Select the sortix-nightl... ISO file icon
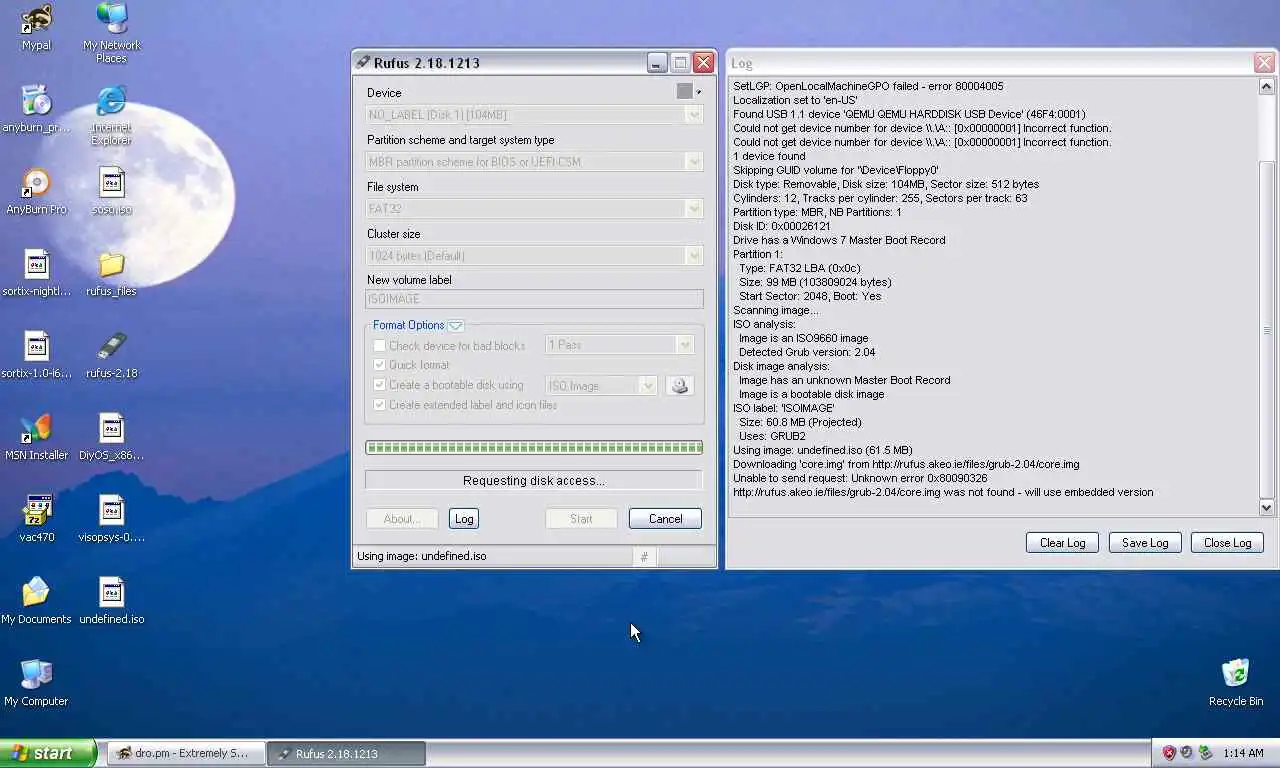1280x768 pixels. click(x=36, y=264)
